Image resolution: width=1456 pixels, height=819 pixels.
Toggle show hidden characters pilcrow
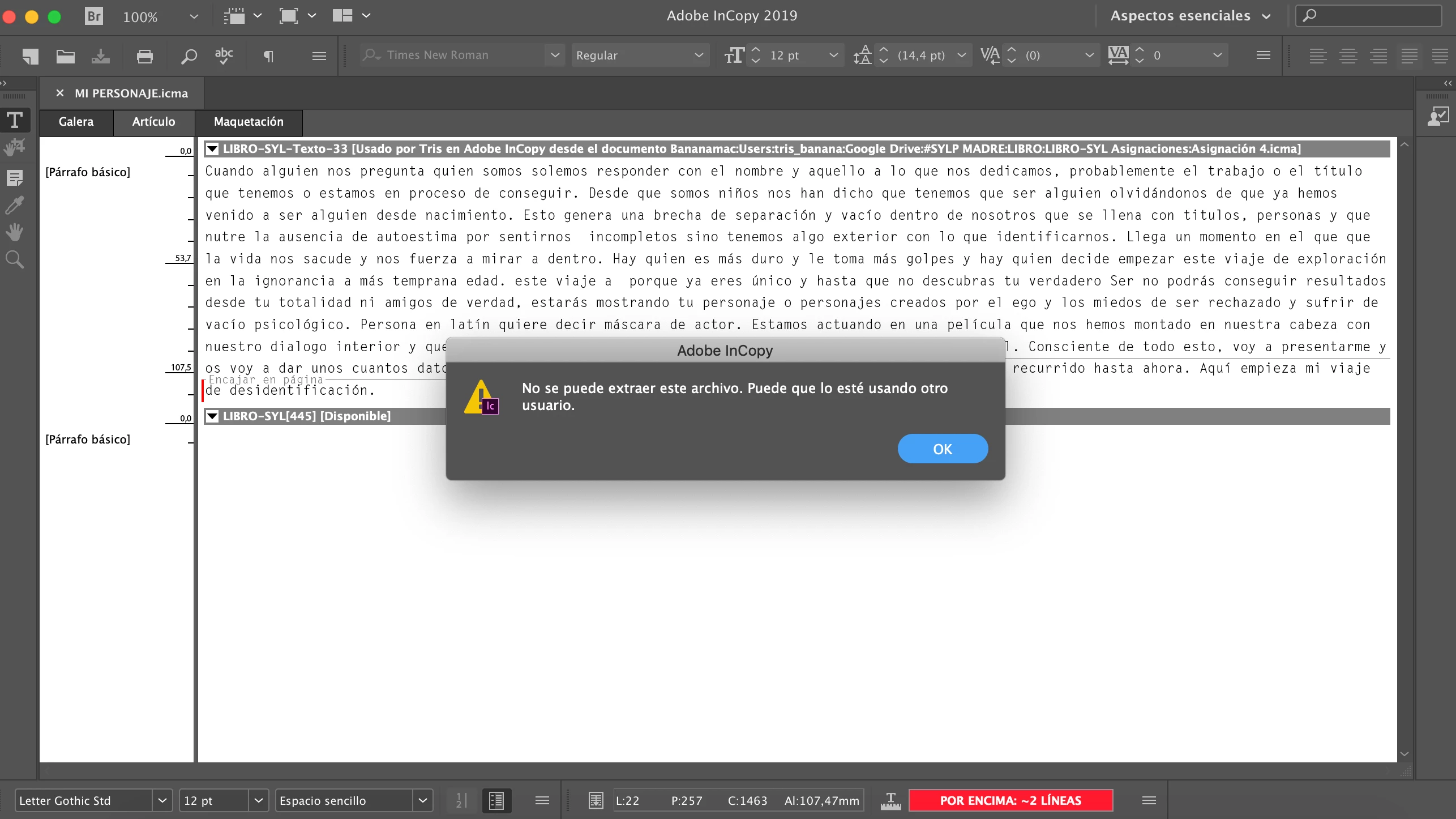(269, 56)
